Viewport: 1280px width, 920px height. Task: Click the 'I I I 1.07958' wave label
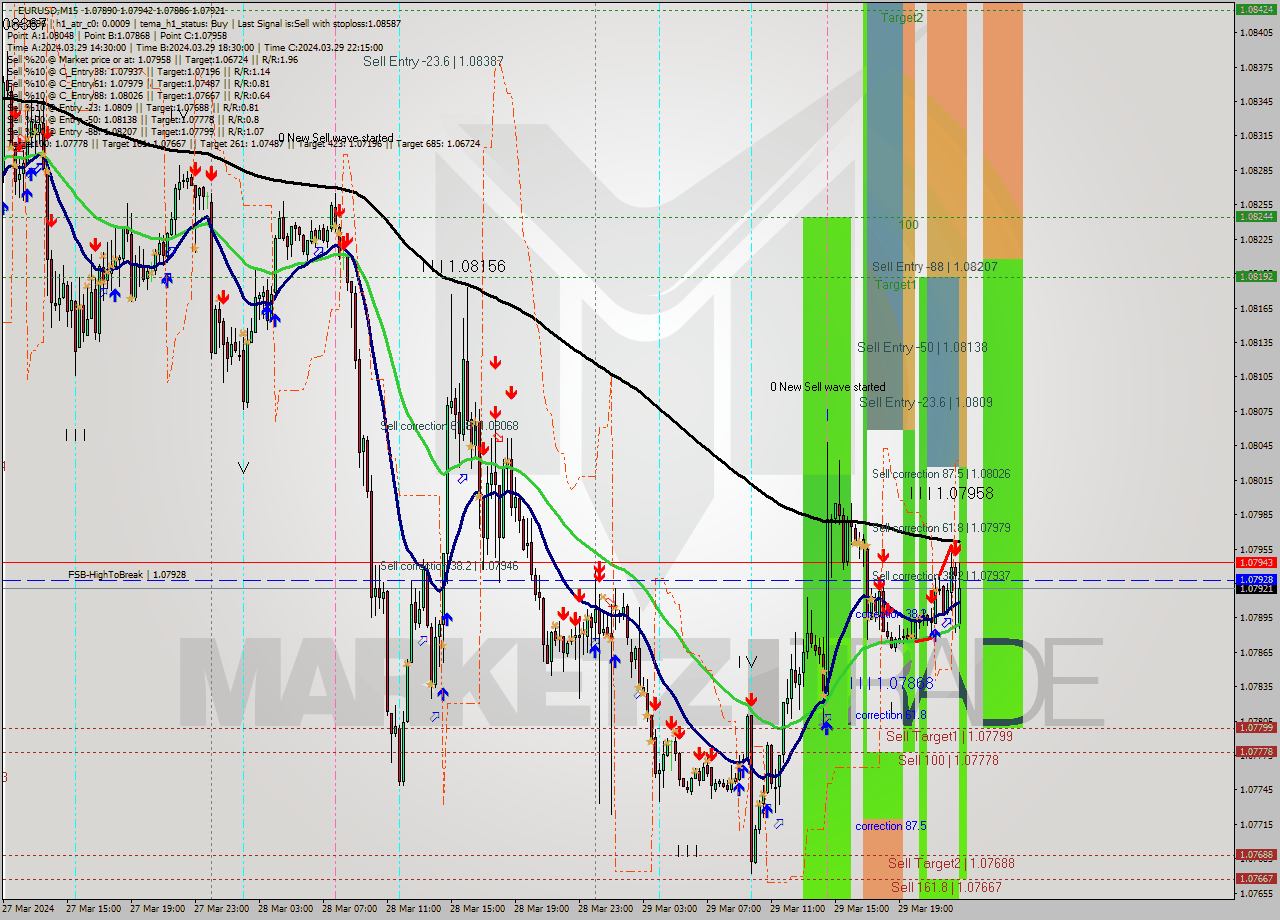[951, 493]
